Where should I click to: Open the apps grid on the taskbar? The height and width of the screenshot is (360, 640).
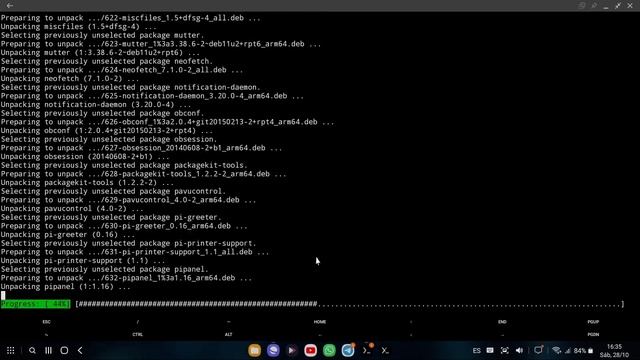tap(11, 350)
